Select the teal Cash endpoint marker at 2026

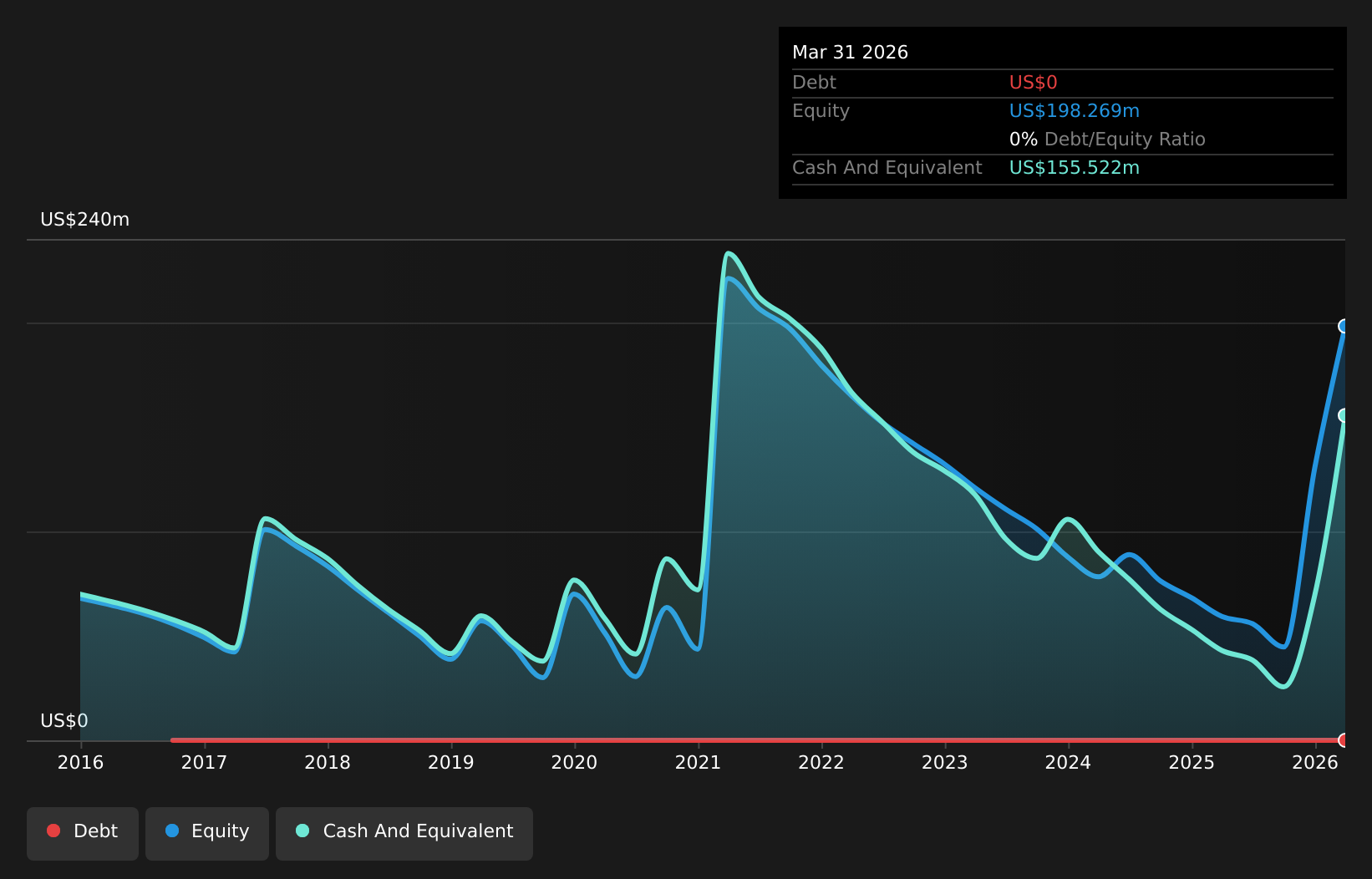[1344, 415]
